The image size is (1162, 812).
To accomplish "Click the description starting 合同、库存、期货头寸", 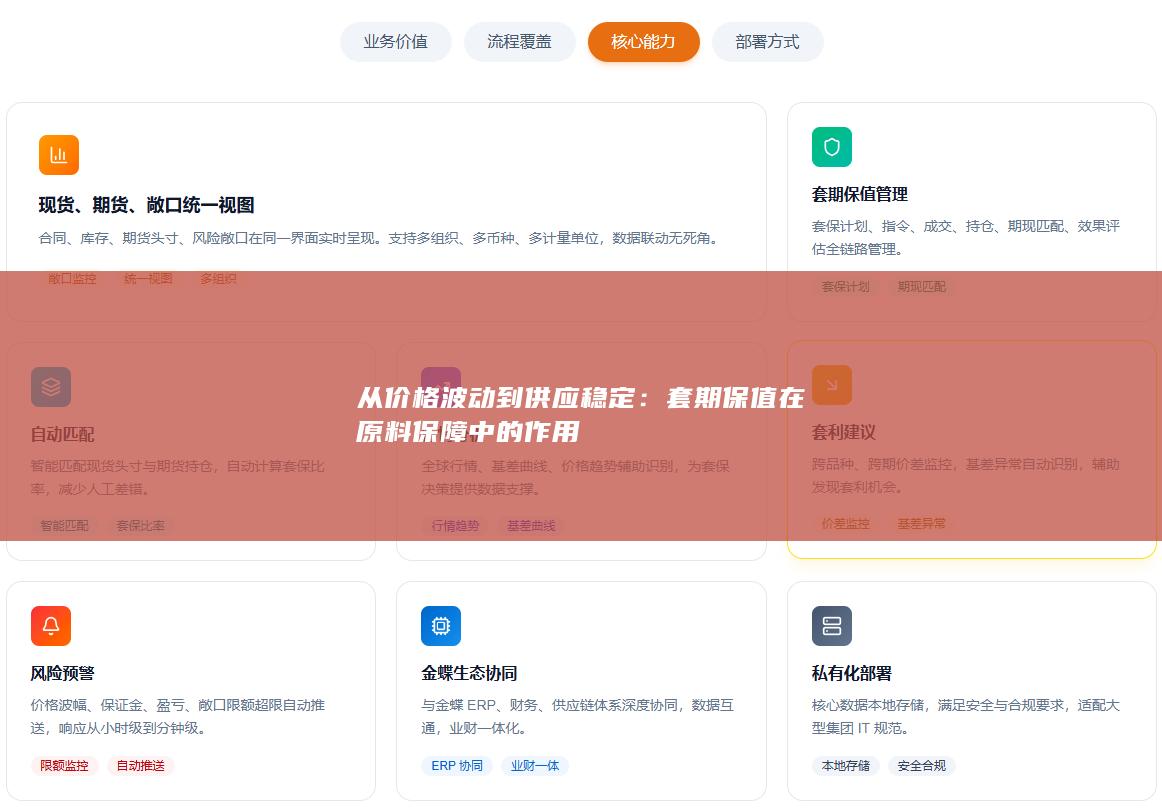I will pyautogui.click(x=381, y=238).
